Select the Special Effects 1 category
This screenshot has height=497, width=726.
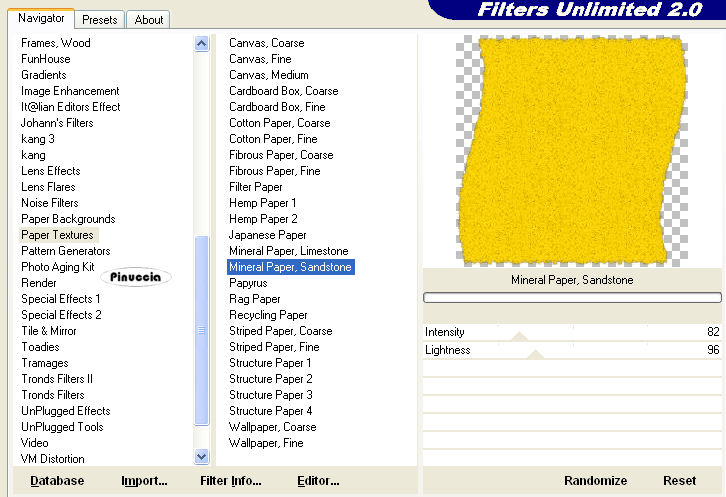click(x=60, y=299)
